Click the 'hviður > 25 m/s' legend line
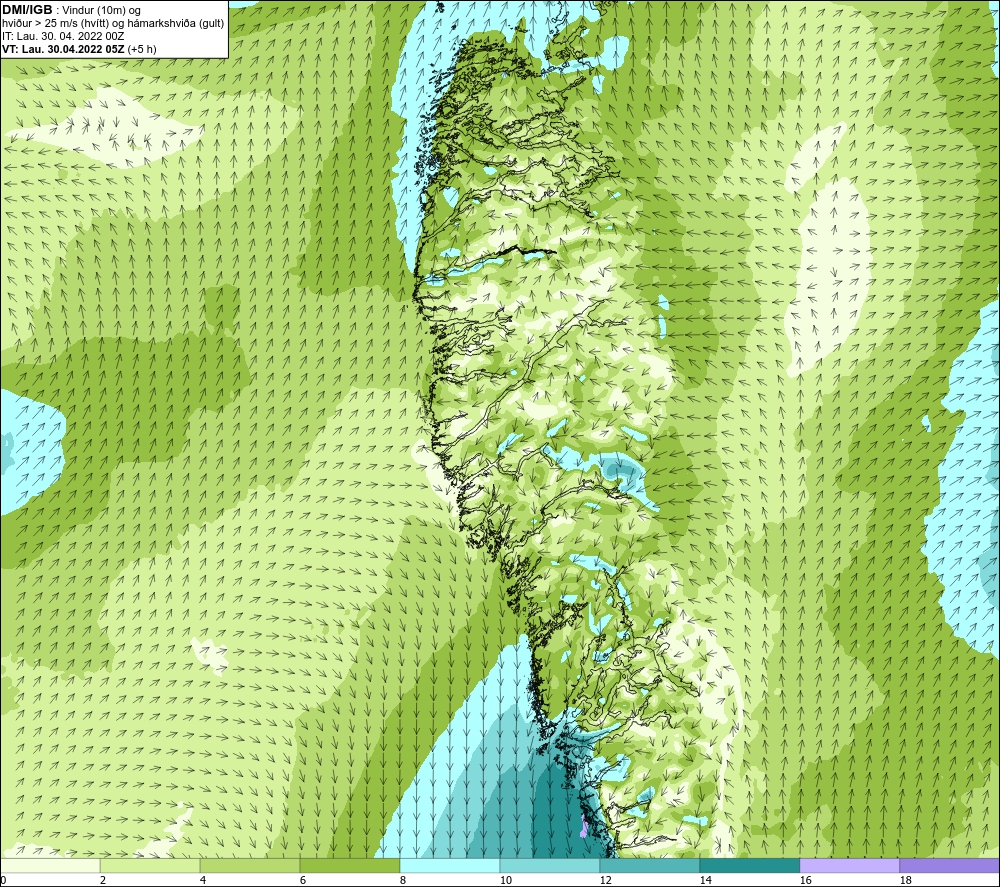 114,24
